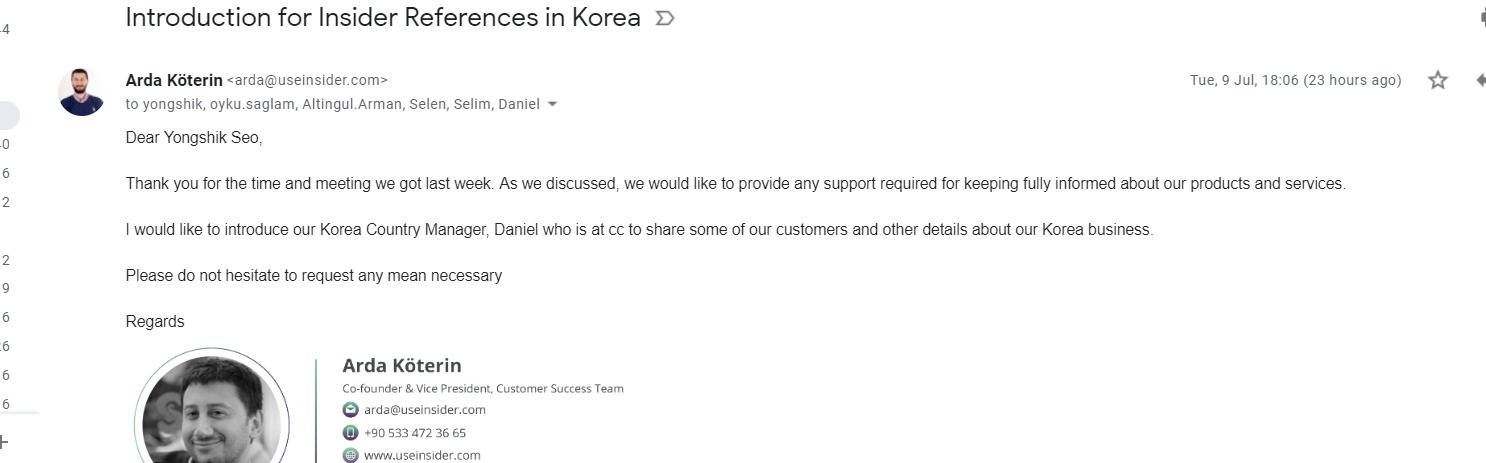The width and height of the screenshot is (1486, 463).
Task: Click the phone icon in the signature
Action: 350,433
